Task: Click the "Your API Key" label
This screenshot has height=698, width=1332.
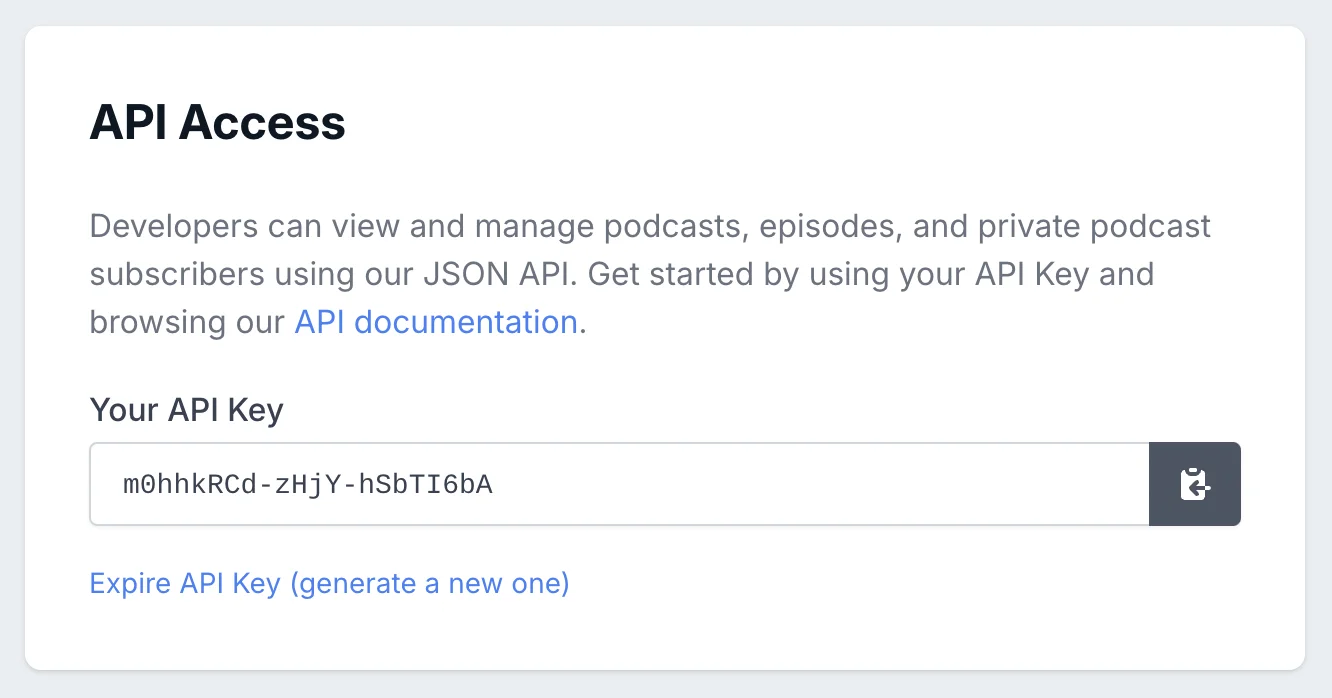Action: pos(187,410)
